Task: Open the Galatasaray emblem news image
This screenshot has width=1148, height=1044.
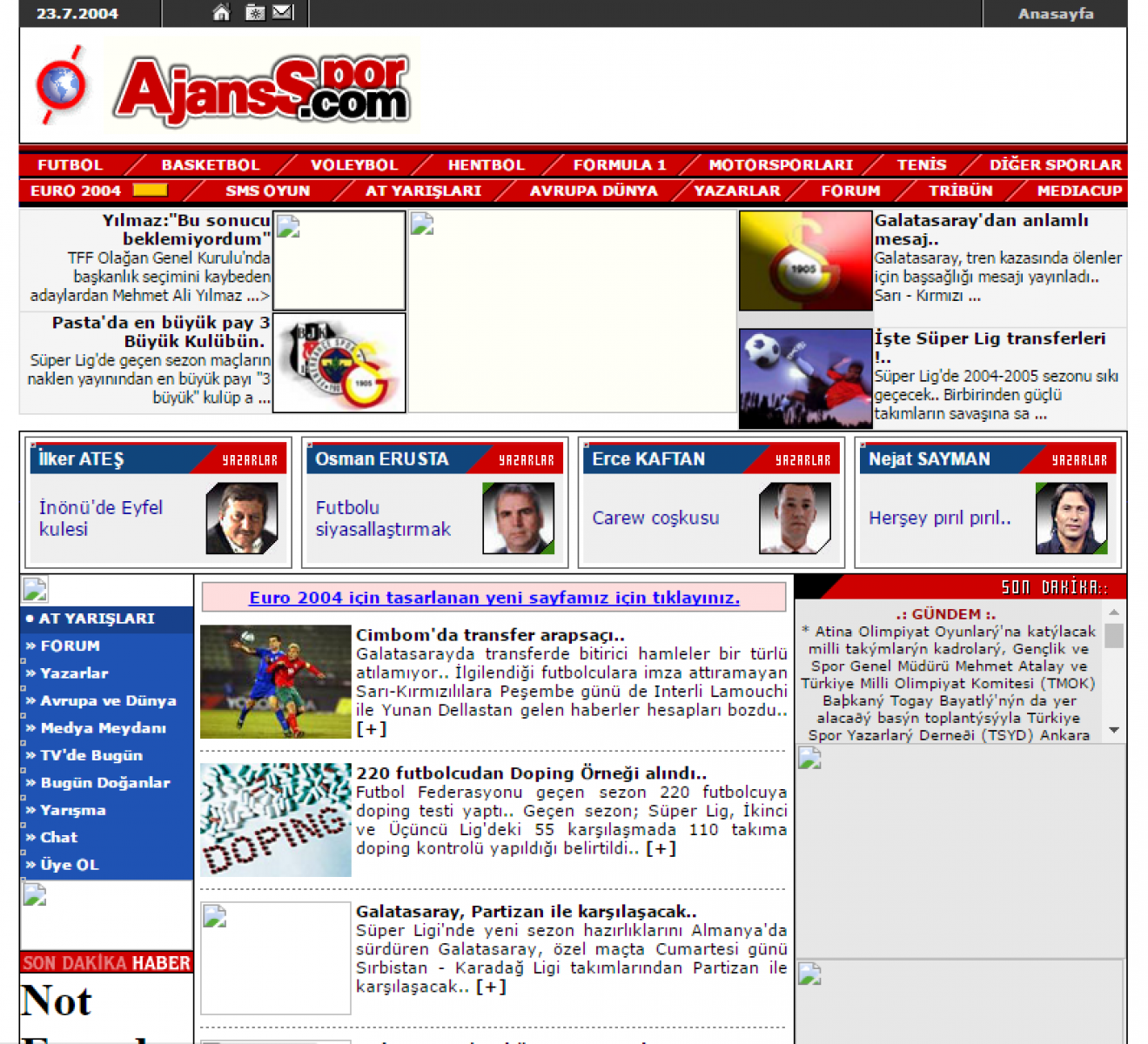Action: [805, 261]
